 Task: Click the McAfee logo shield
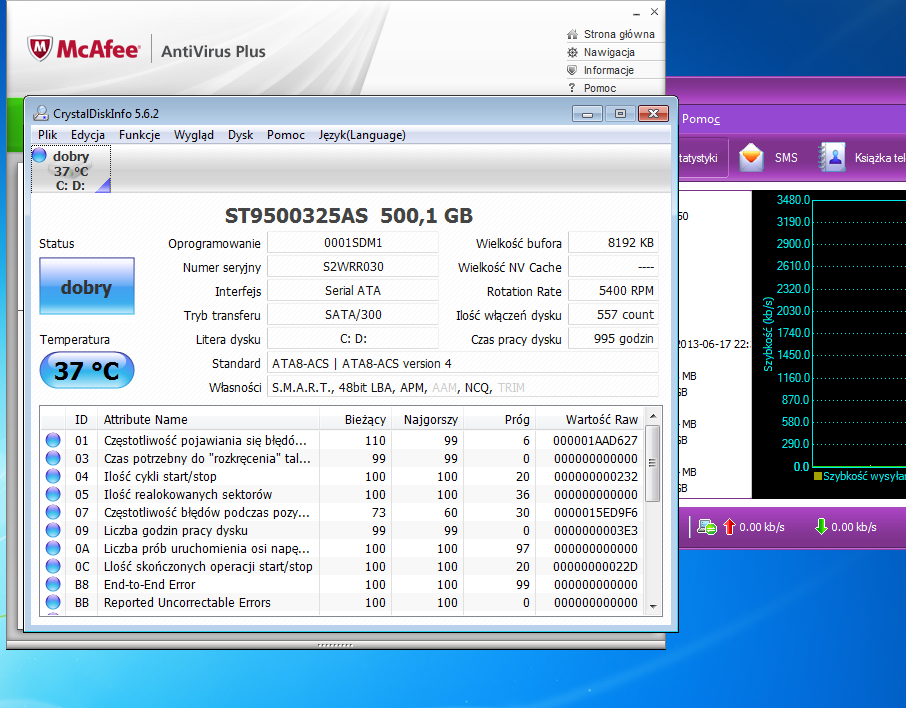40,49
